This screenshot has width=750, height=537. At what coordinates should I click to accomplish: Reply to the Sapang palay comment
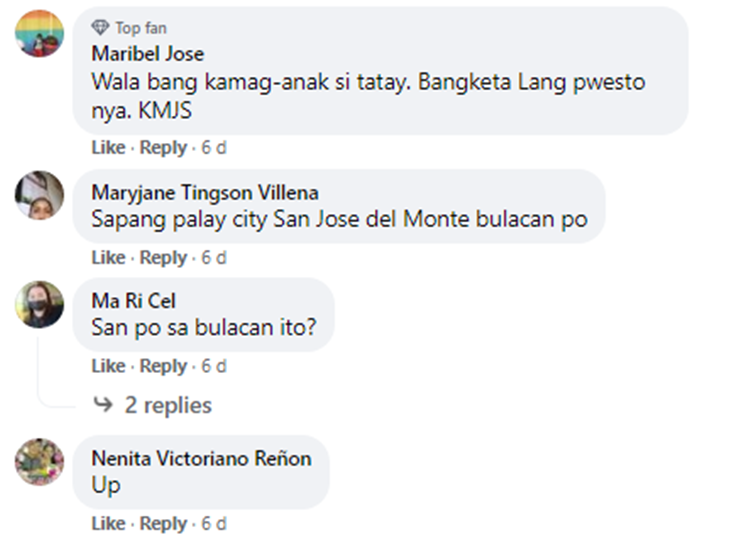[163, 257]
